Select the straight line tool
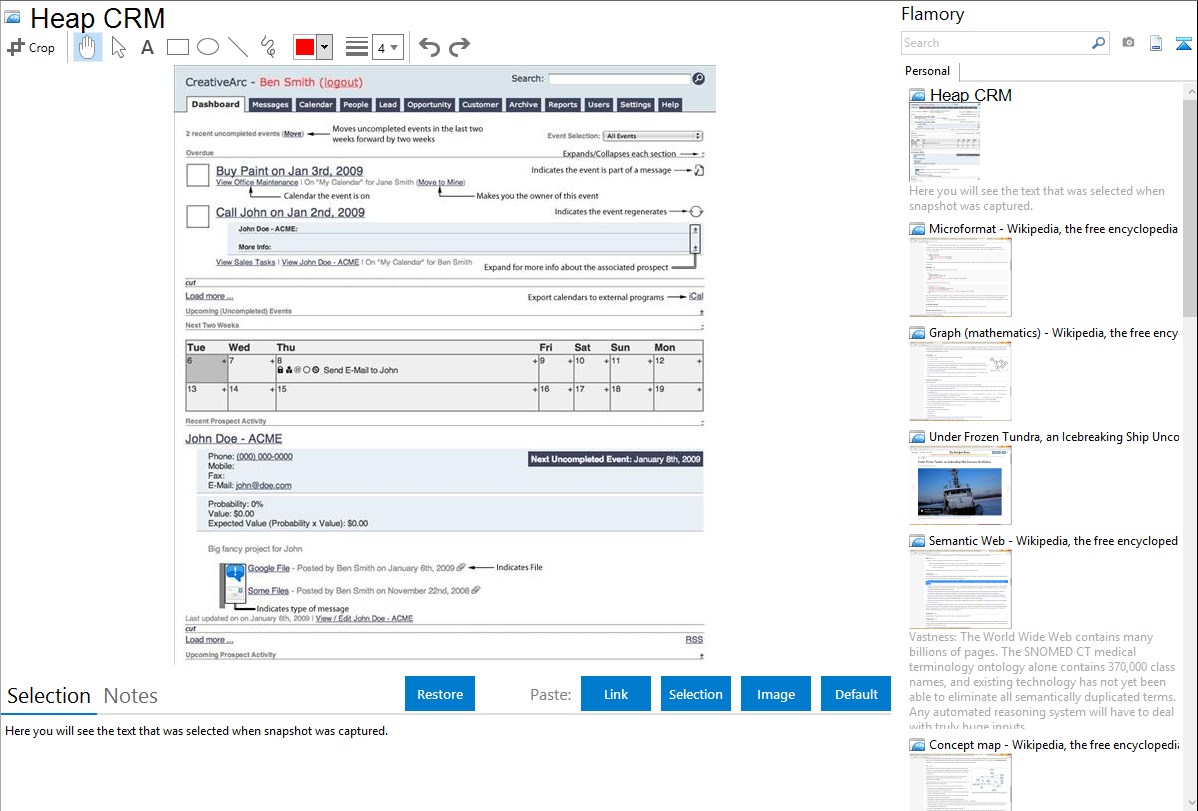This screenshot has height=811, width=1198. click(x=238, y=47)
